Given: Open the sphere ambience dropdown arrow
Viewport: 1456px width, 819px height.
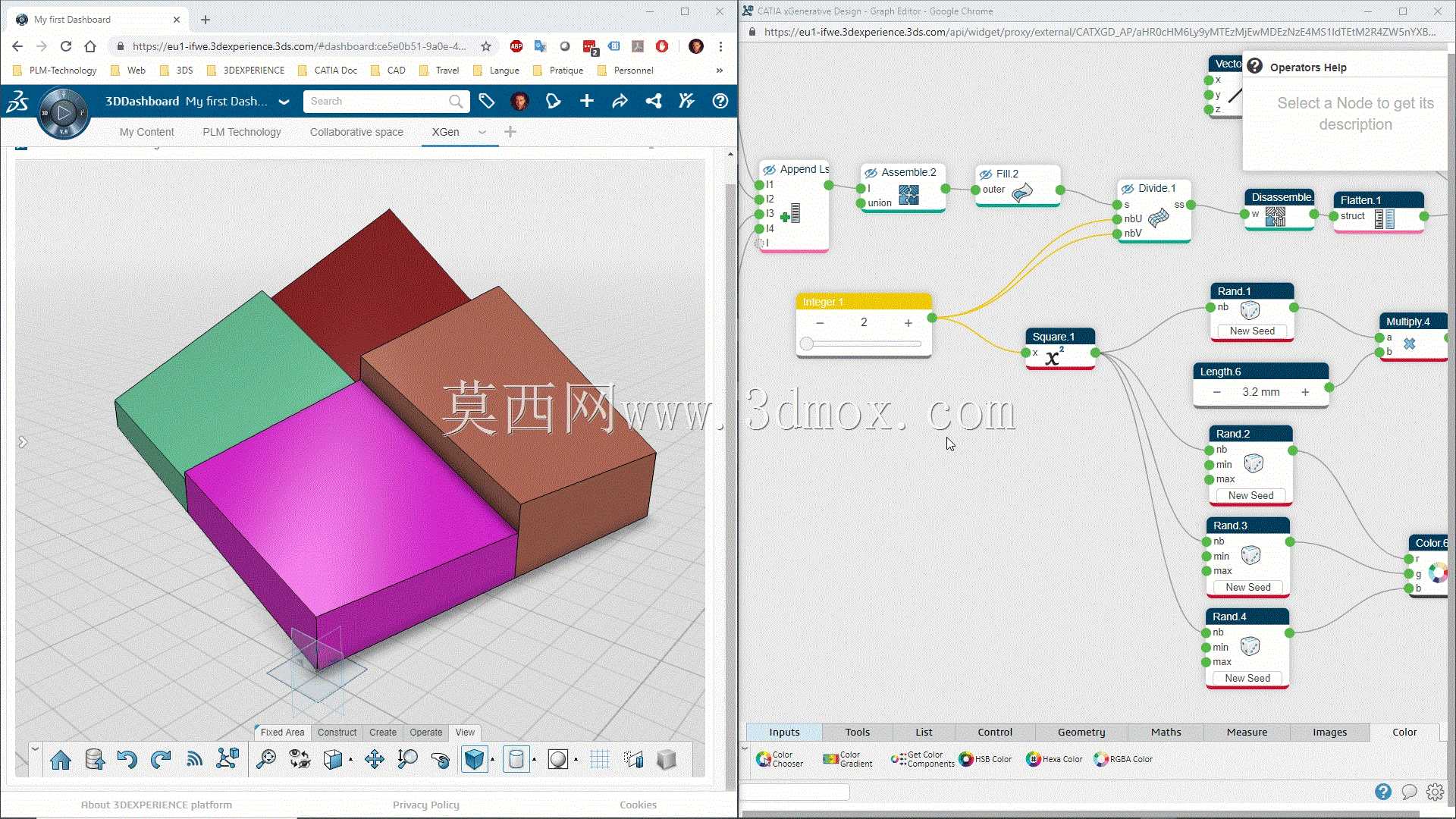Looking at the screenshot, I should [576, 760].
